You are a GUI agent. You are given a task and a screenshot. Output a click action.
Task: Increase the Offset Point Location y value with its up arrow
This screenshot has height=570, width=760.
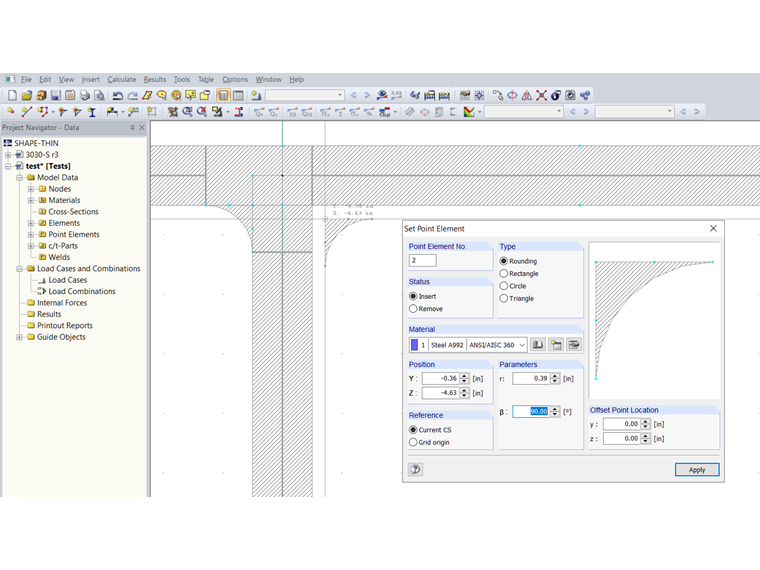[646, 421]
